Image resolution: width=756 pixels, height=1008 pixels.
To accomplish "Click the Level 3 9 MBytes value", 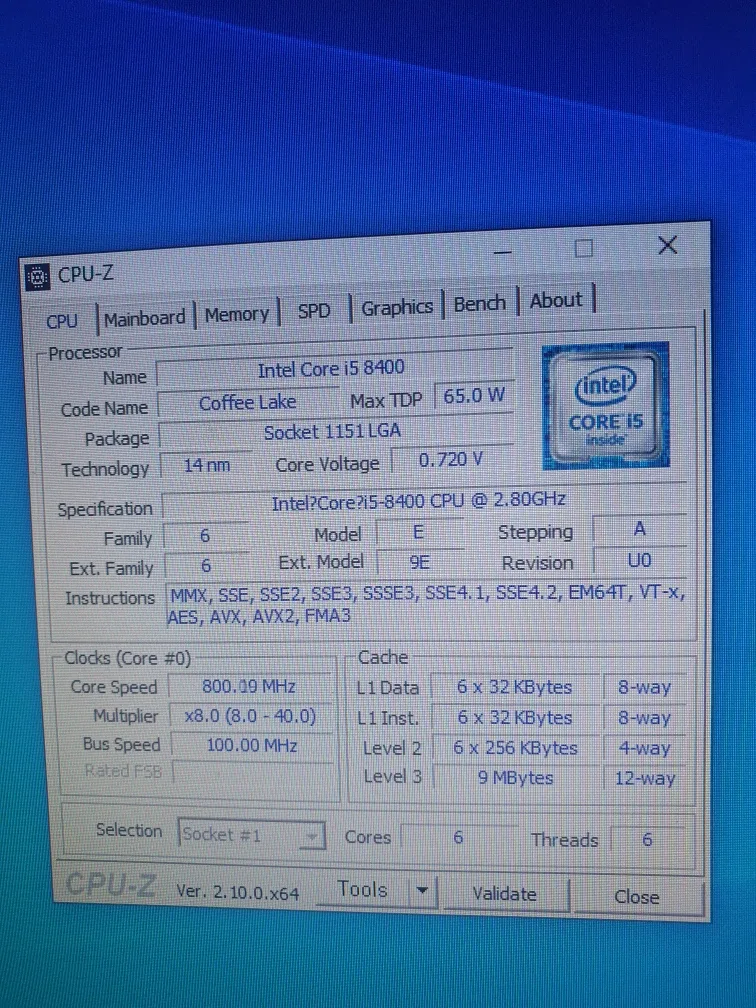I will 516,778.
